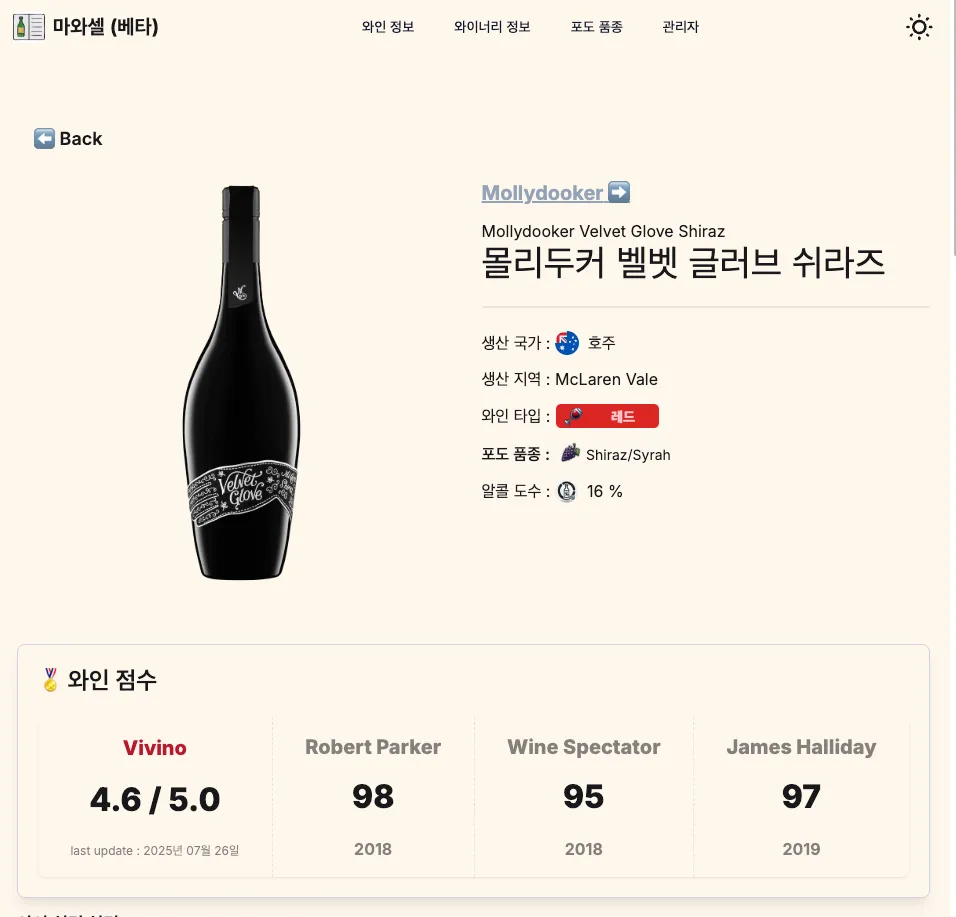Viewport: 956px width, 917px height.
Task: Go to the 포도 품종 menu
Action: [x=597, y=27]
